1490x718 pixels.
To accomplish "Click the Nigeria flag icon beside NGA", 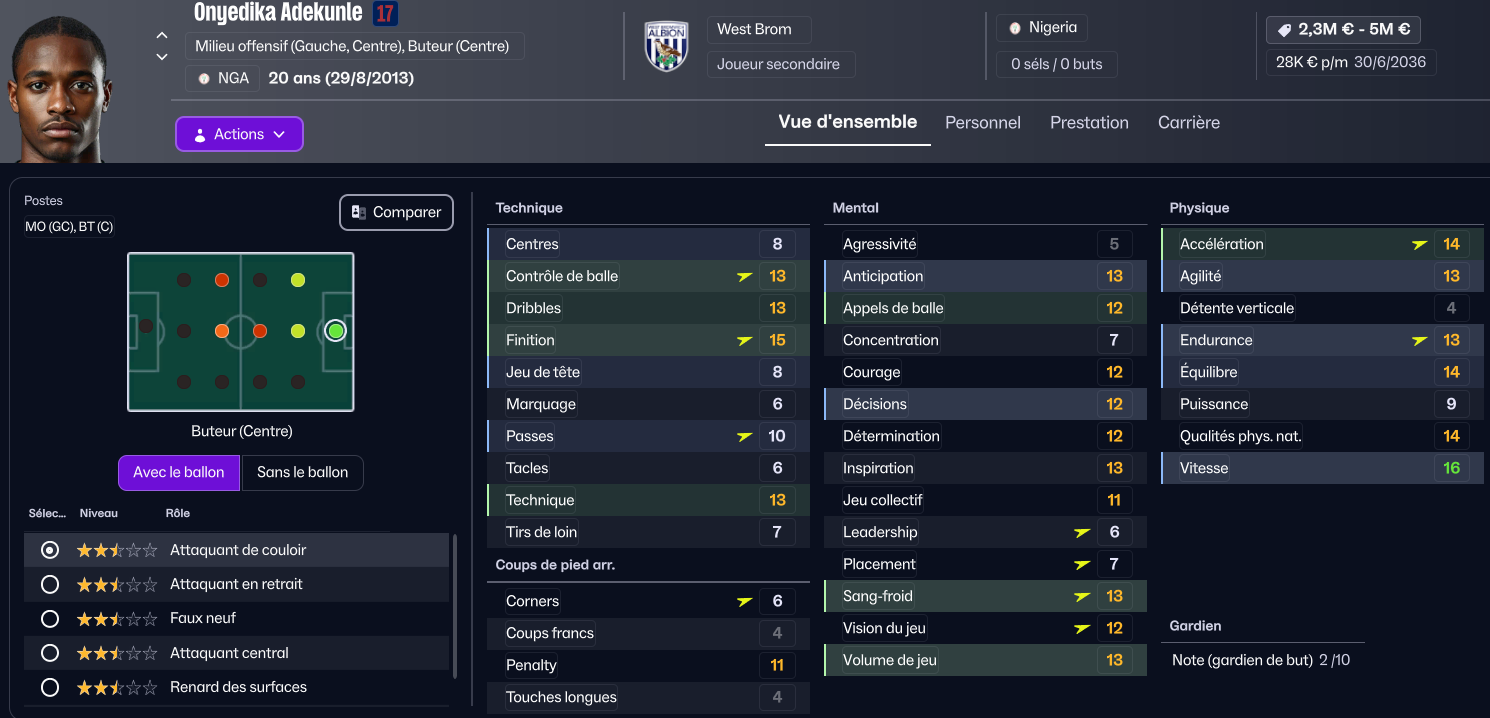I will tap(204, 78).
